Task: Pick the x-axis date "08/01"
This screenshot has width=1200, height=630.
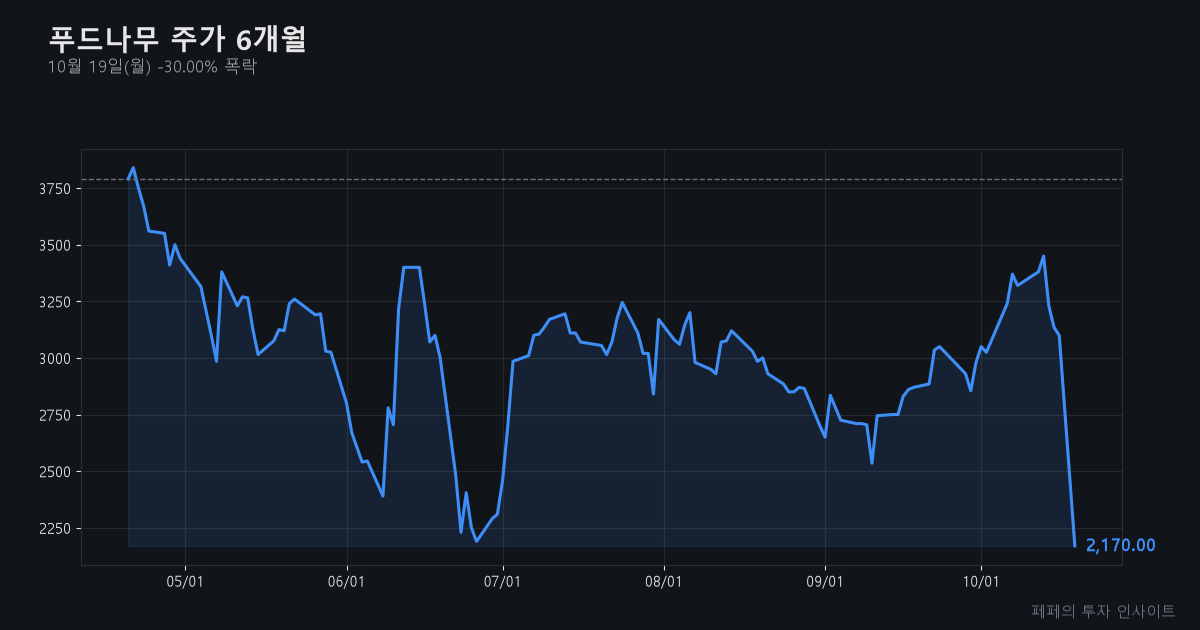Action: [x=664, y=582]
